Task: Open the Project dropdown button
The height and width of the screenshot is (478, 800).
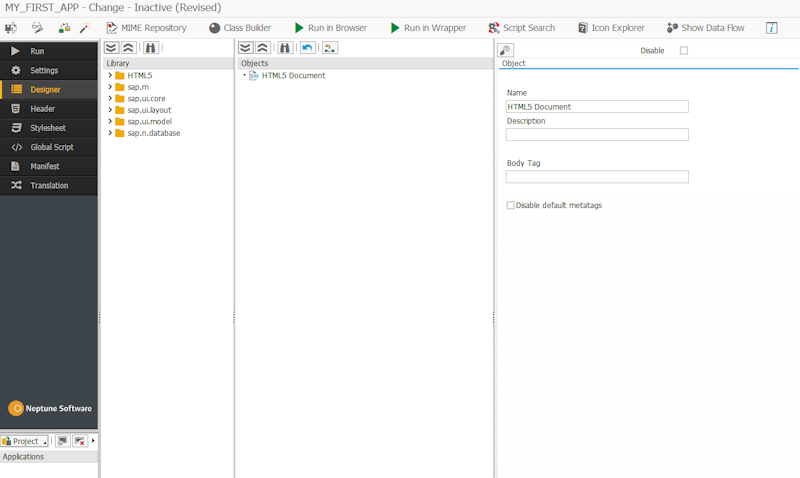Action: click(x=24, y=441)
